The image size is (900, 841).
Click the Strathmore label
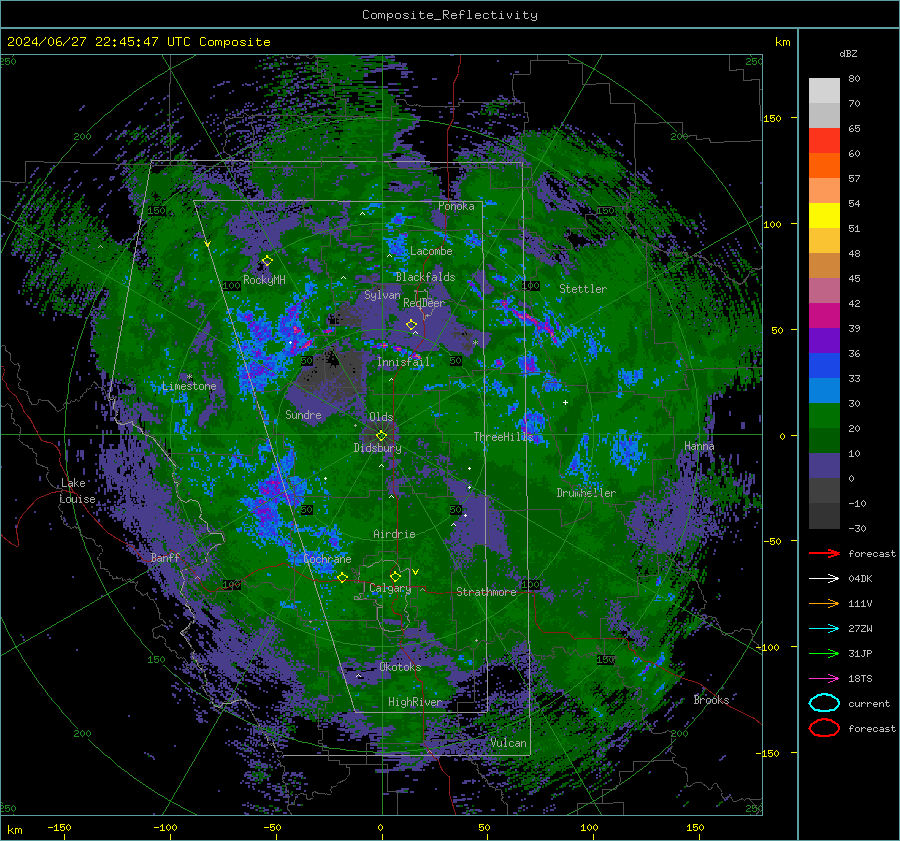click(486, 592)
